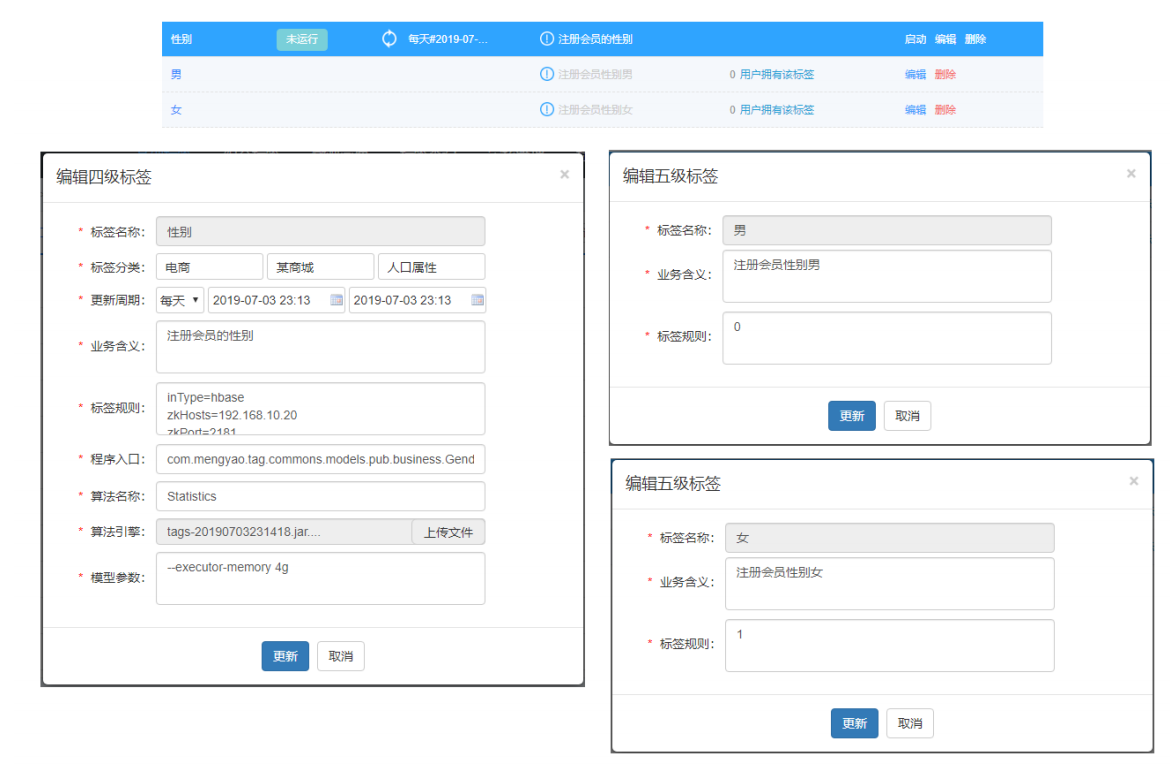
Task: Click the first 2019-07-03 23:13 date field
Action: (276, 300)
